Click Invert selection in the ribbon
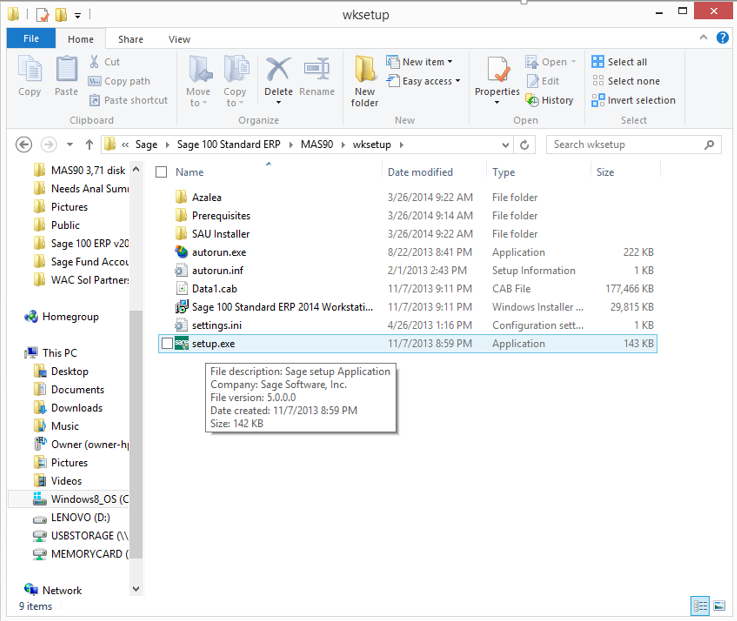The height and width of the screenshot is (621, 737). [633, 100]
